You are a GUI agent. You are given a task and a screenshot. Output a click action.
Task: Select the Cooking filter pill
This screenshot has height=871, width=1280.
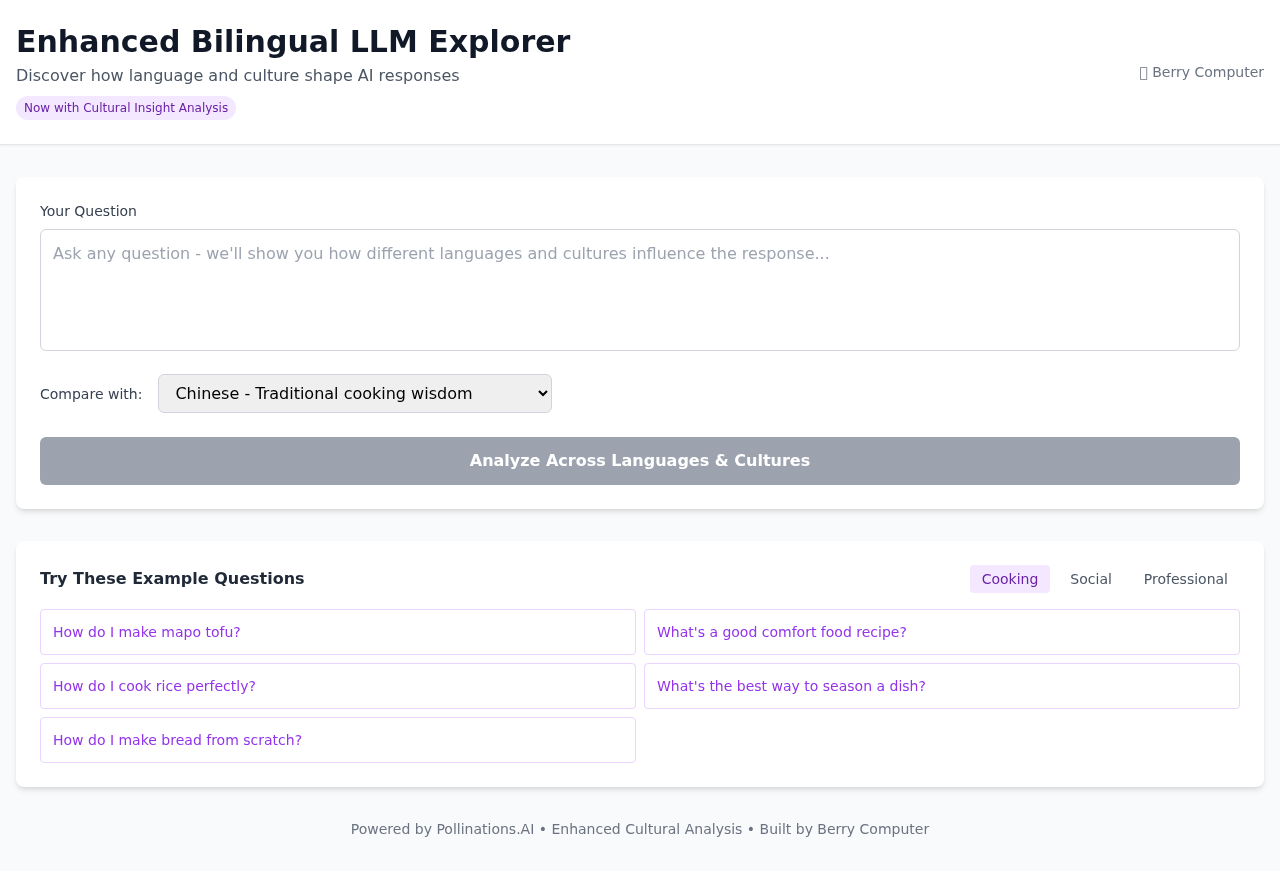1009,578
